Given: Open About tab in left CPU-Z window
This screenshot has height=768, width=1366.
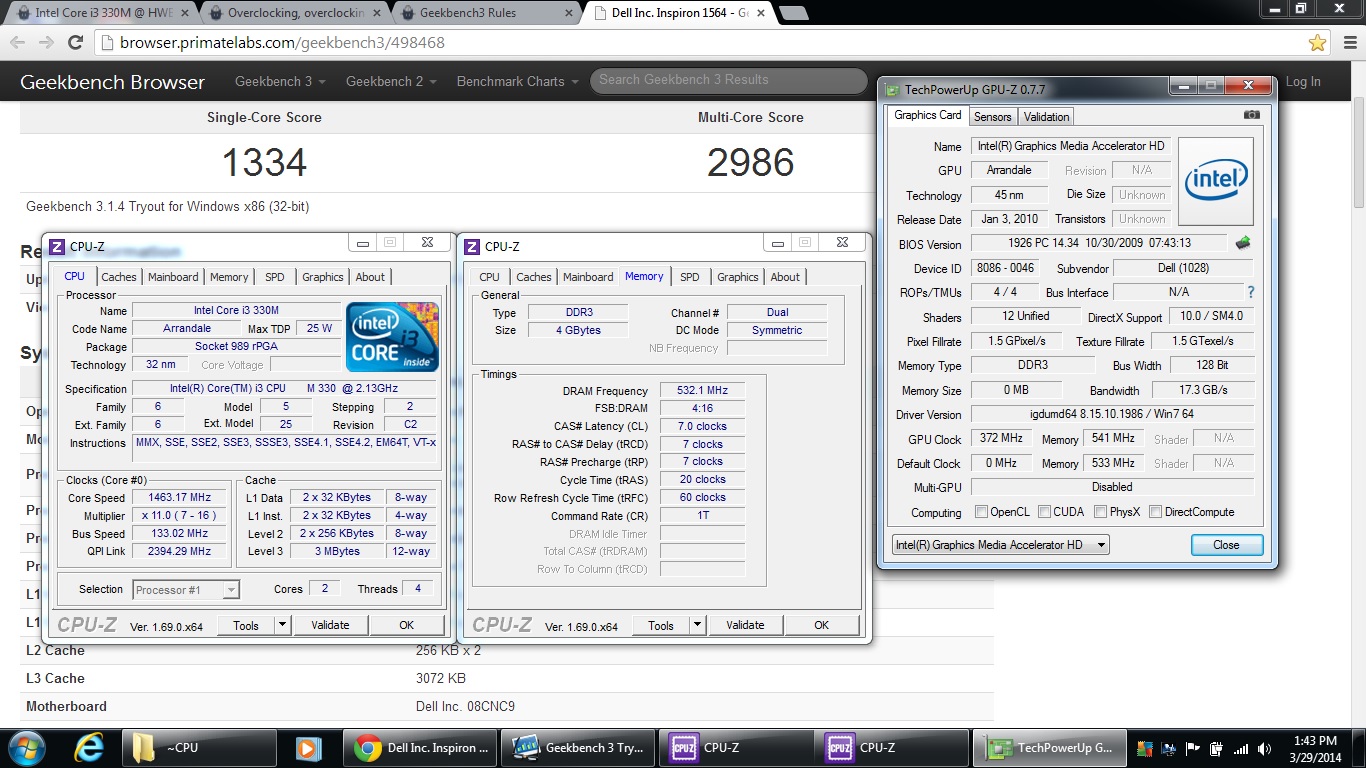Looking at the screenshot, I should 370,277.
